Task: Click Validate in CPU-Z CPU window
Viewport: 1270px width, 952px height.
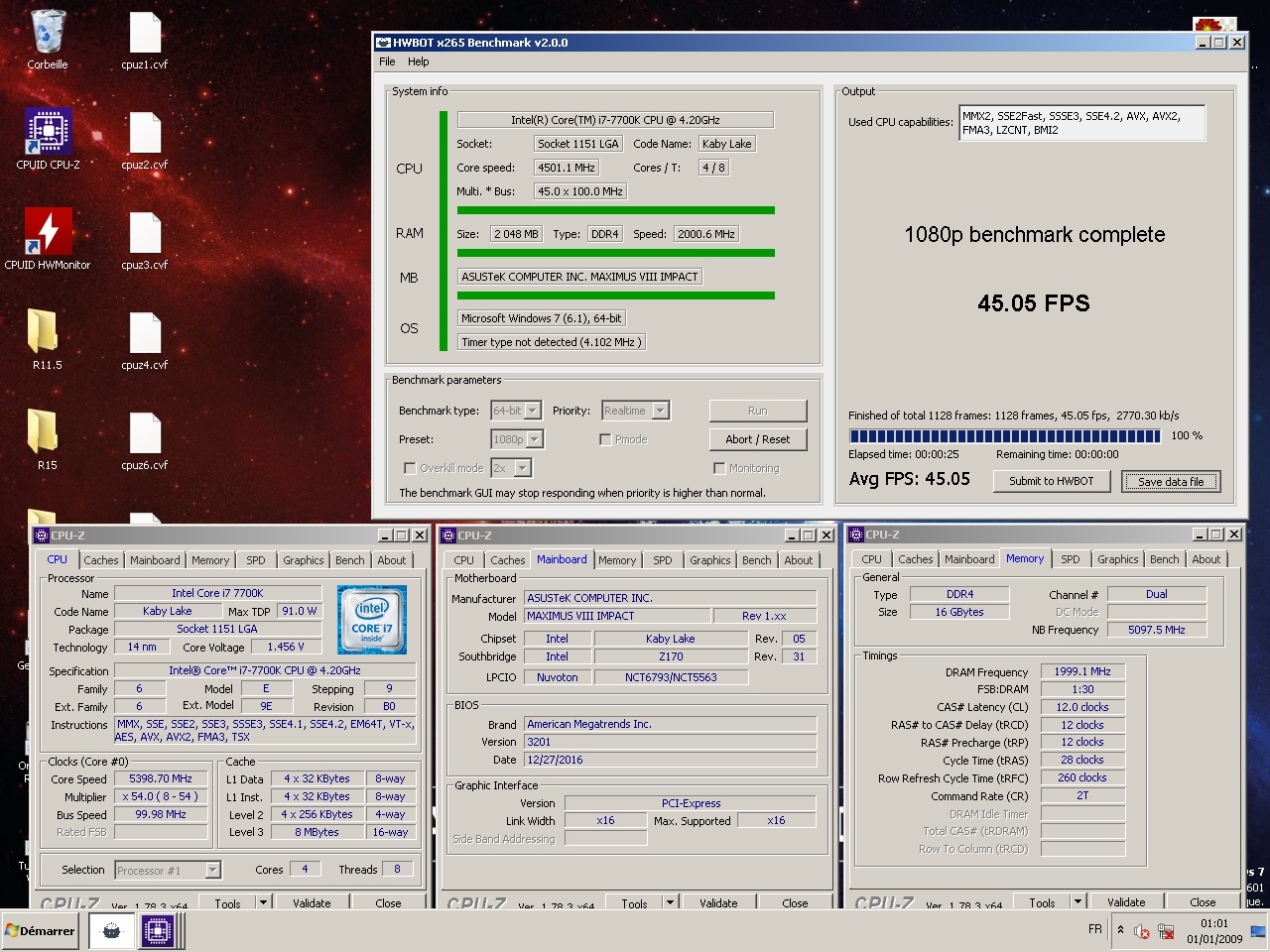Action: click(x=312, y=902)
